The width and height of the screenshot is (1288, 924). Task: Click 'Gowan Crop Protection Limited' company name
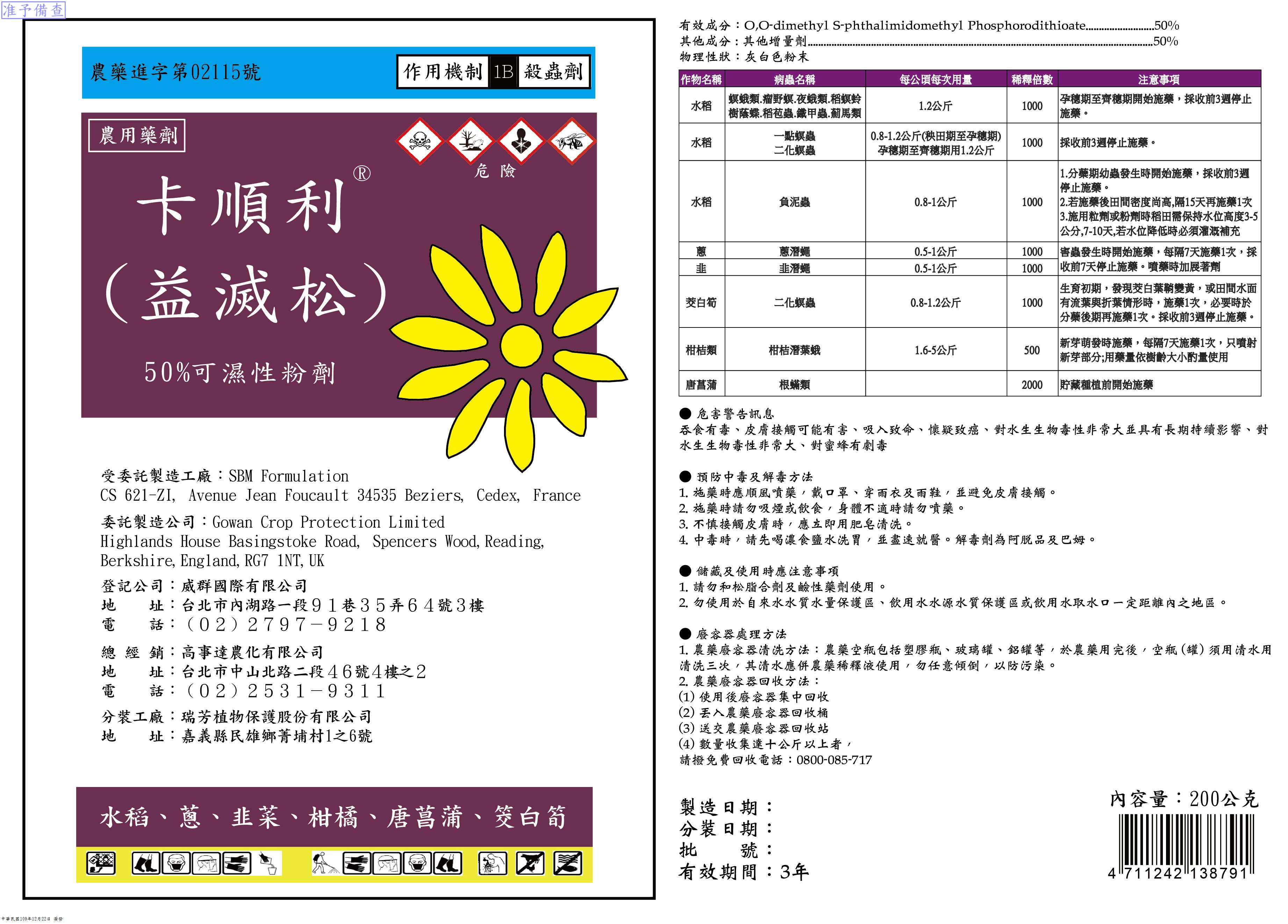point(328,522)
